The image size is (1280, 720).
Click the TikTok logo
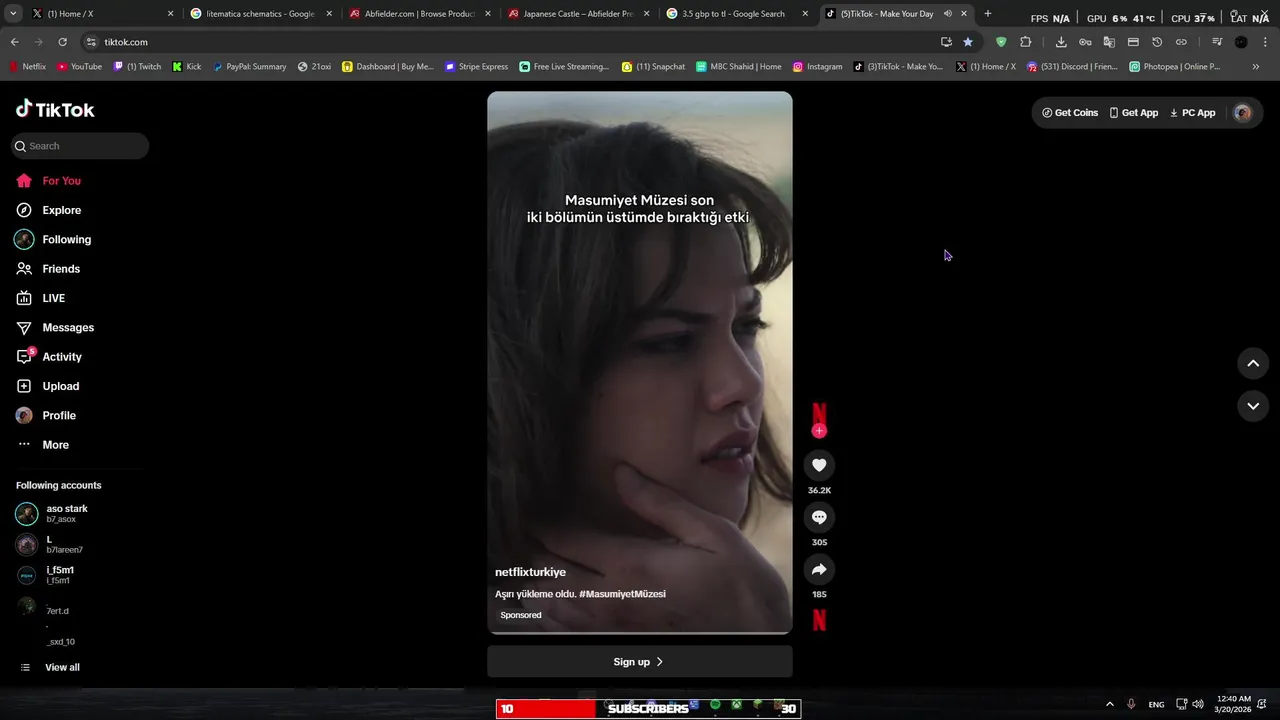point(55,109)
